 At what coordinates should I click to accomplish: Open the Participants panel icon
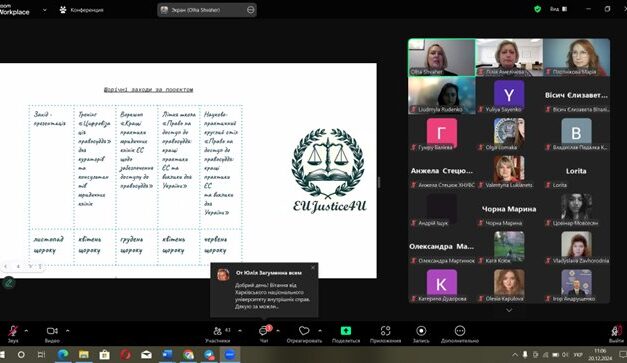coord(218,331)
